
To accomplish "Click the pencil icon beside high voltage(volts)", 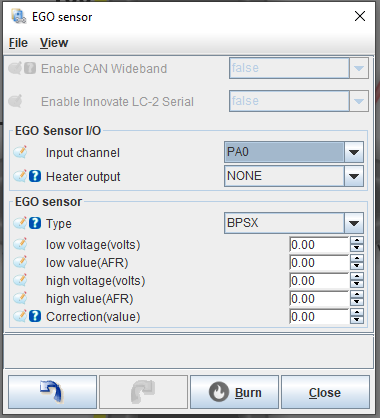I will tap(20, 280).
